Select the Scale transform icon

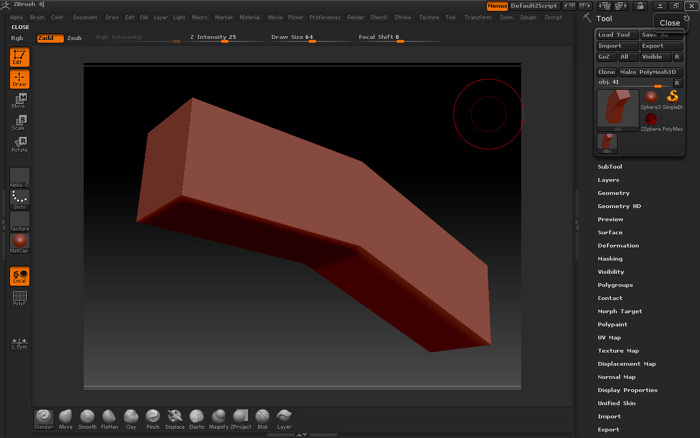coord(18,123)
